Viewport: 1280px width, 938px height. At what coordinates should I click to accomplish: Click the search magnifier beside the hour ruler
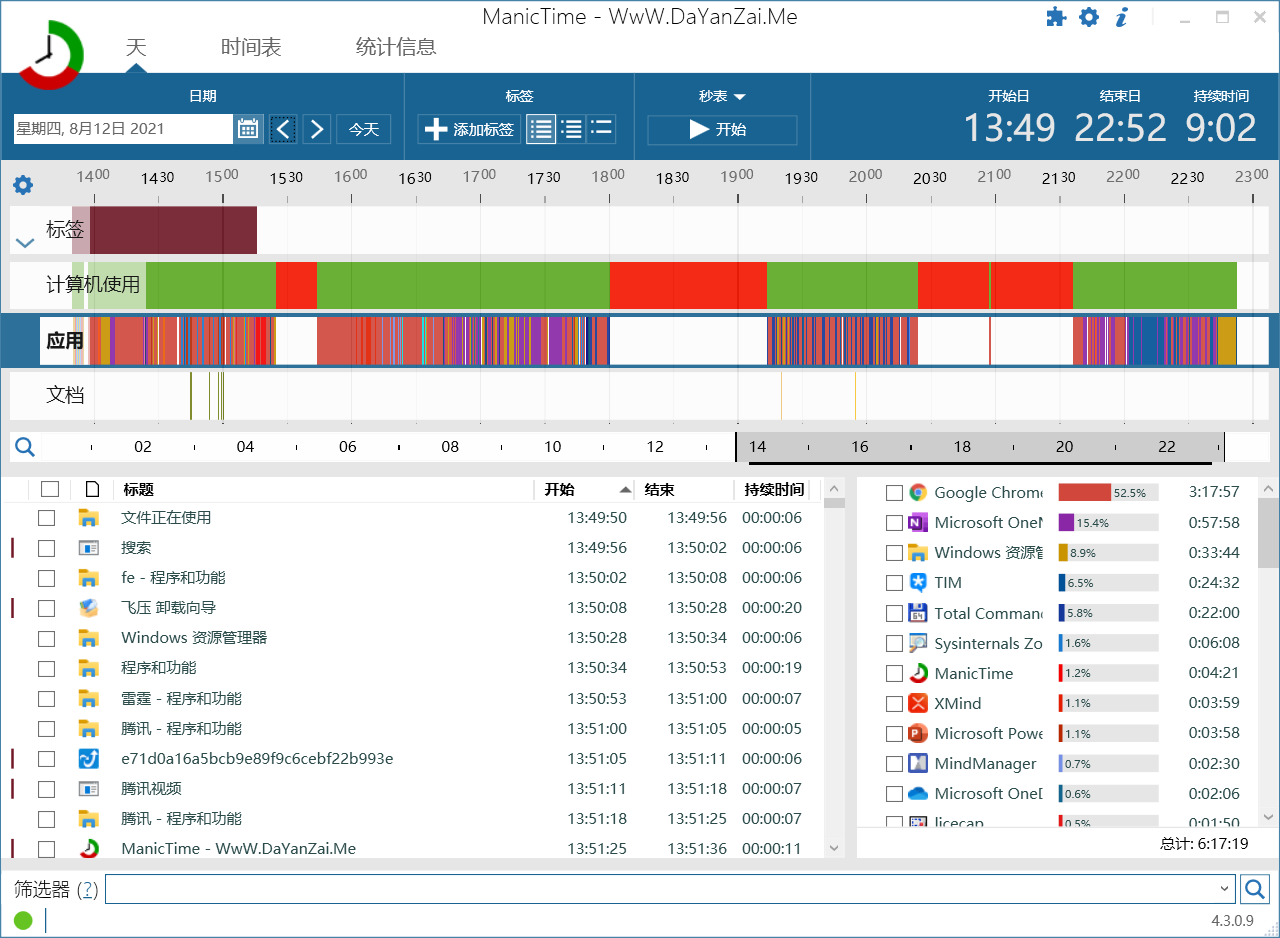[x=24, y=446]
